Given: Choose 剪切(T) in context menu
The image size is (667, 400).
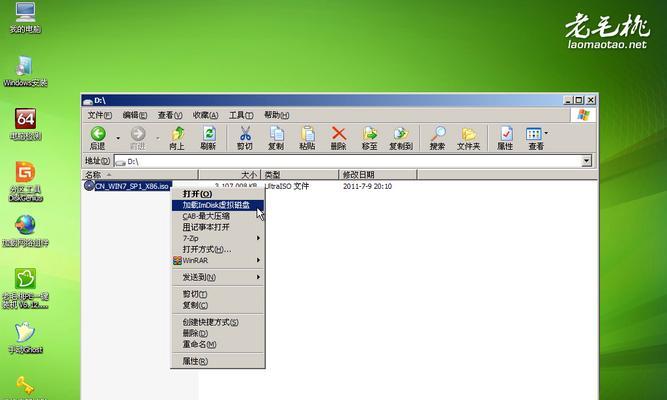Looking at the screenshot, I should (x=218, y=294).
